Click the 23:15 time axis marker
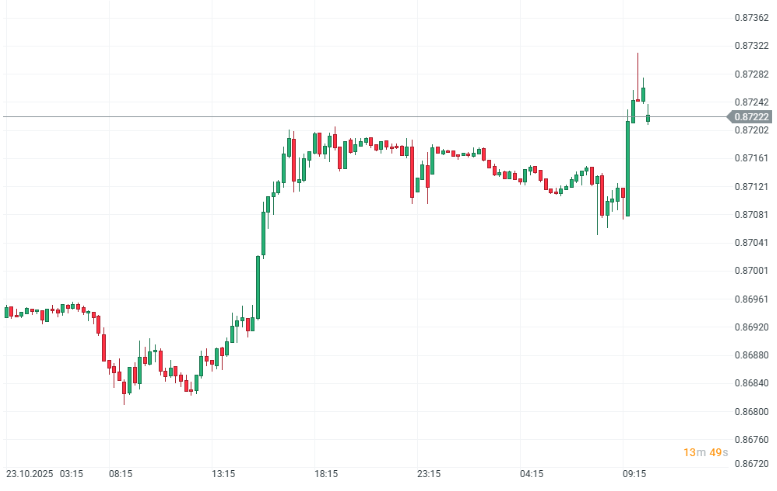Image resolution: width=777 pixels, height=491 pixels. tap(429, 473)
